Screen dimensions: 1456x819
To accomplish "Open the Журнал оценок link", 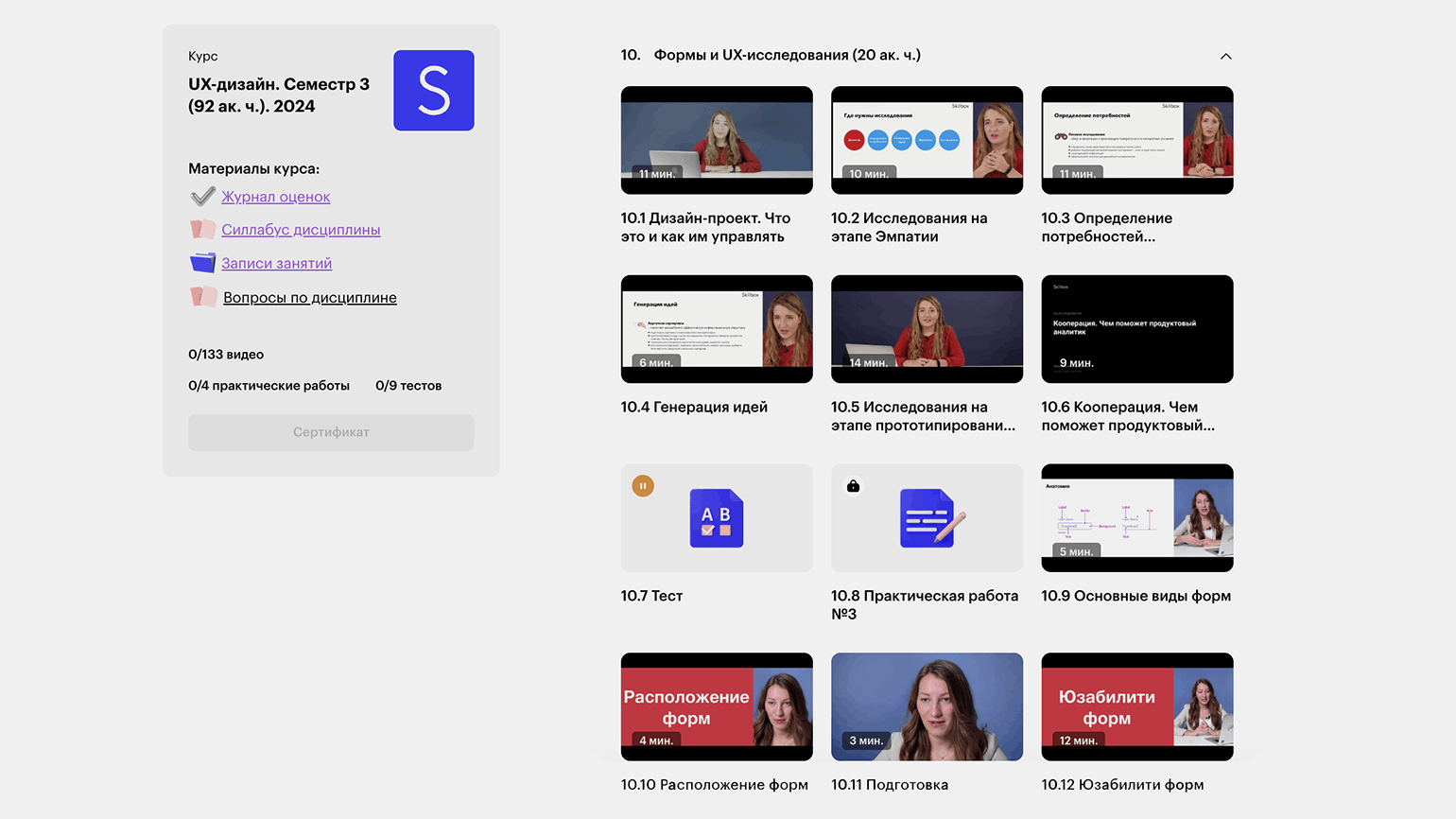I will pyautogui.click(x=275, y=197).
